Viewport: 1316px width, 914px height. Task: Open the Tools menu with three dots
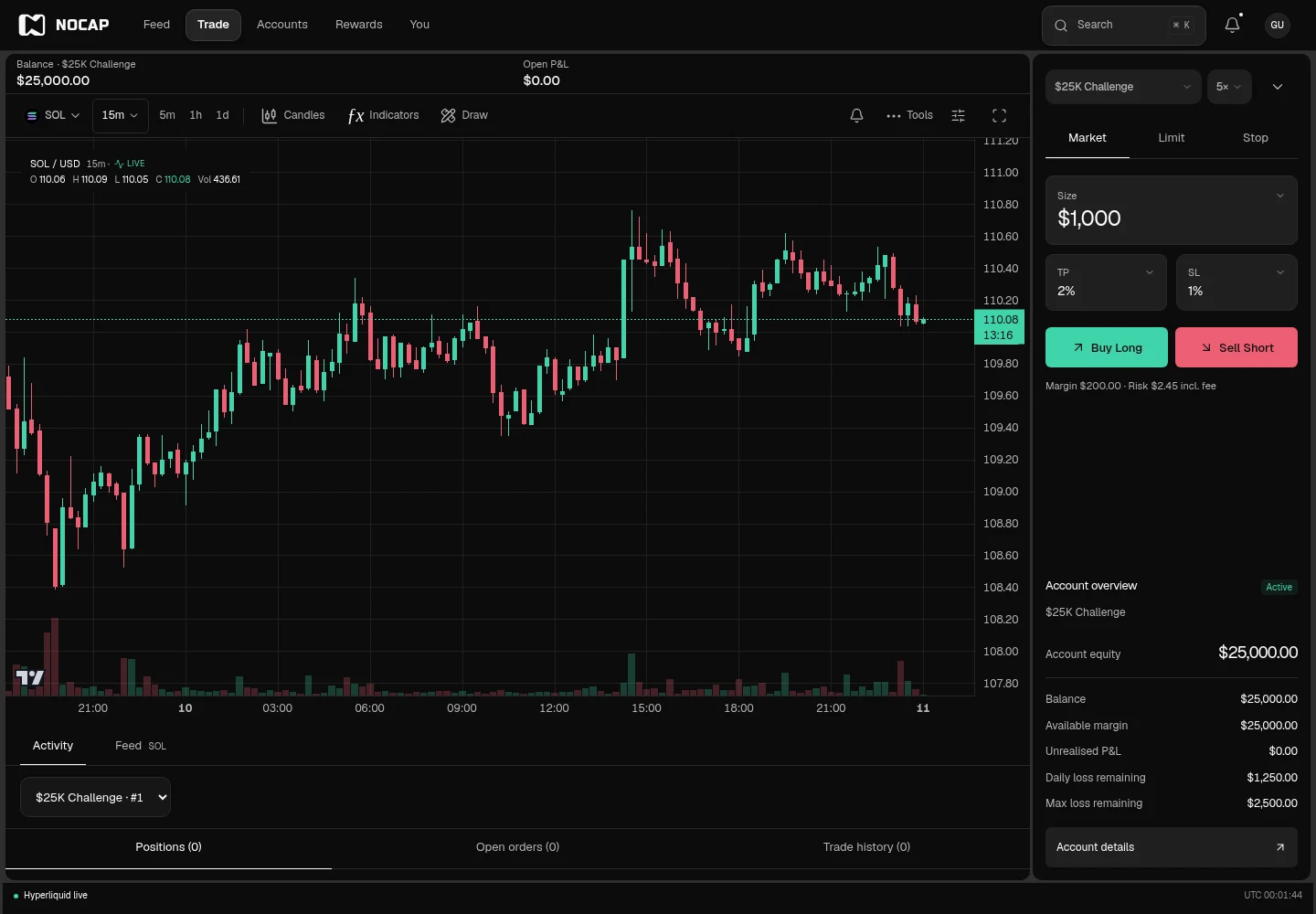pos(909,115)
